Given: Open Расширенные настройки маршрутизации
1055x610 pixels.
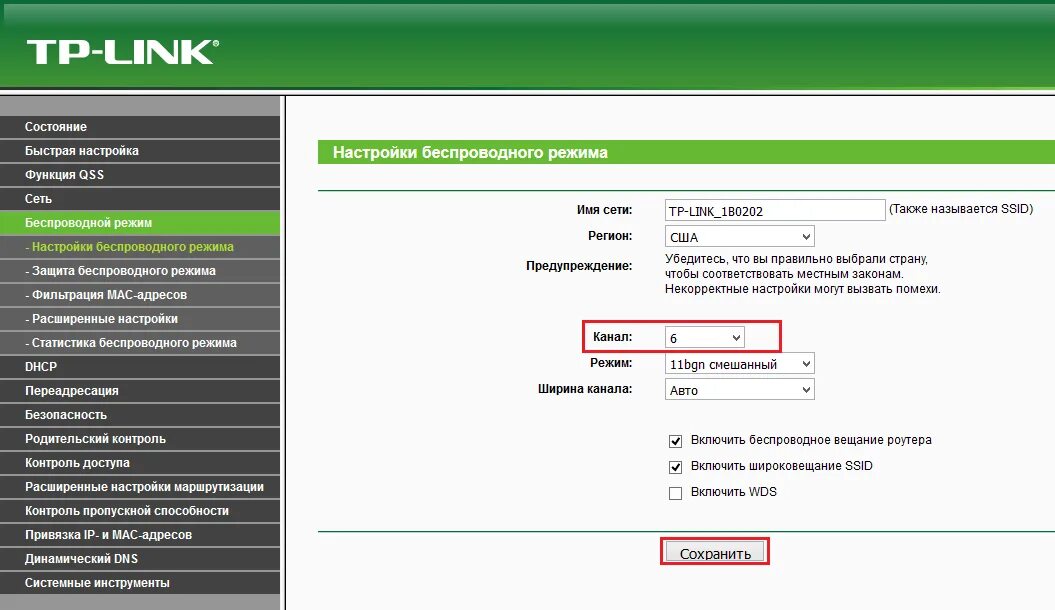Looking at the screenshot, I should coord(140,487).
